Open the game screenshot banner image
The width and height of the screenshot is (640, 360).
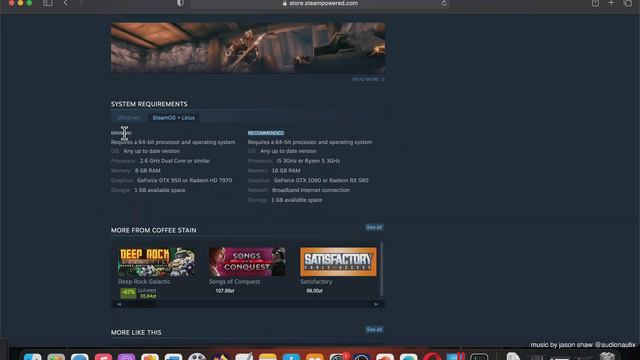(248, 48)
